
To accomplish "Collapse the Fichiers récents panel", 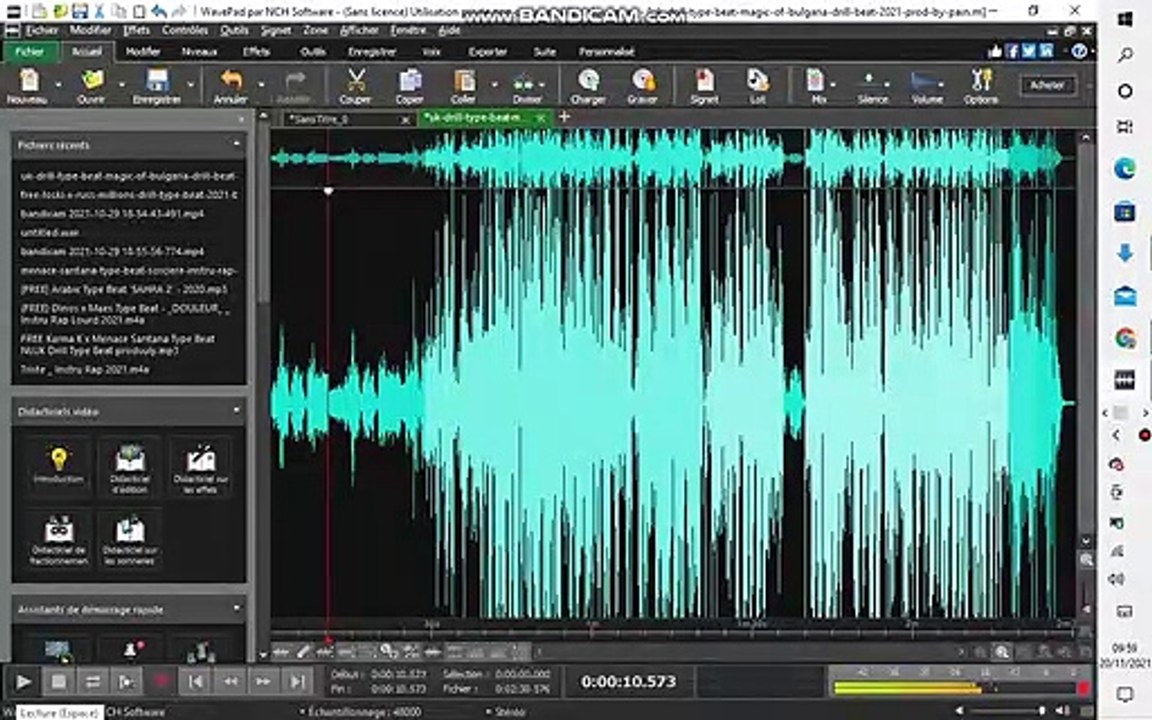I will 237,144.
